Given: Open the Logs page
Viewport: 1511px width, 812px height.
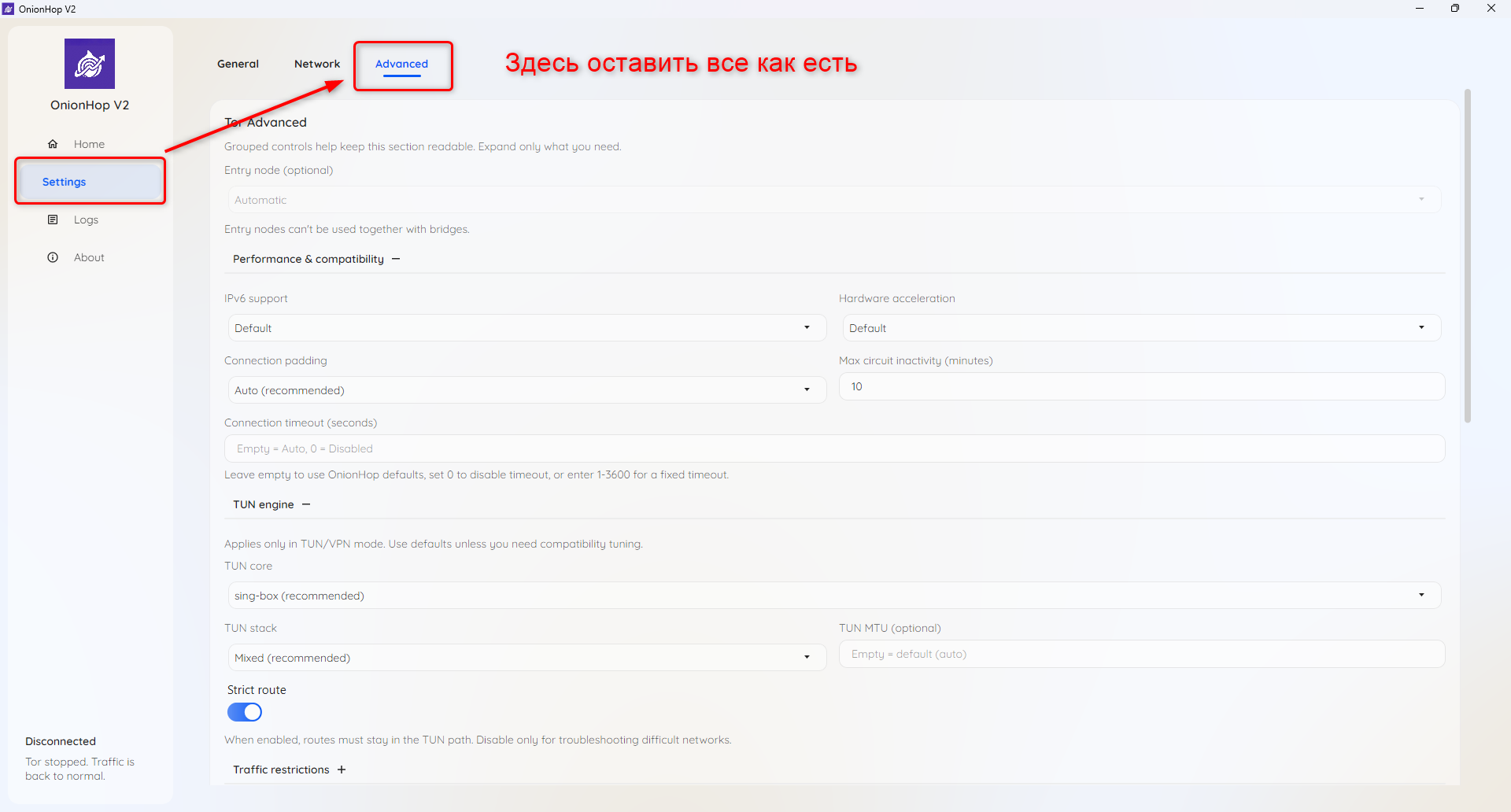Looking at the screenshot, I should [90, 220].
